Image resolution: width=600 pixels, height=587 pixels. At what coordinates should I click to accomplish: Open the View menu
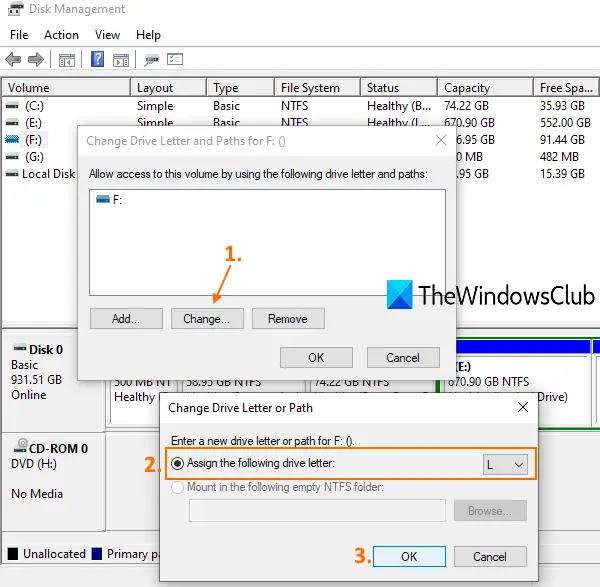pos(108,35)
